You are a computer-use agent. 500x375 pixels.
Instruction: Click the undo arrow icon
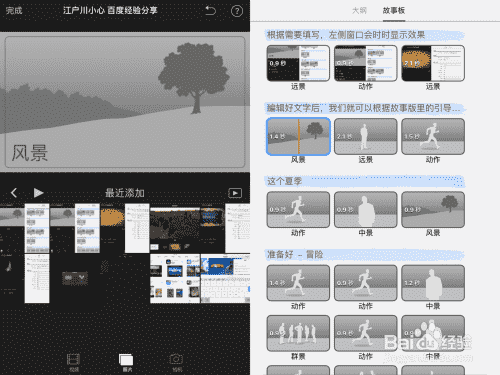210,11
